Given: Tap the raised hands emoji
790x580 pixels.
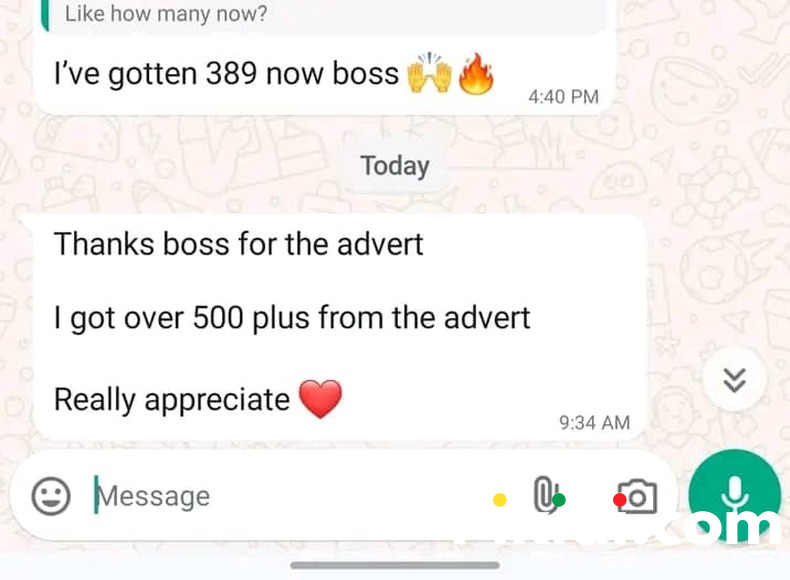Looking at the screenshot, I should click(x=429, y=73).
